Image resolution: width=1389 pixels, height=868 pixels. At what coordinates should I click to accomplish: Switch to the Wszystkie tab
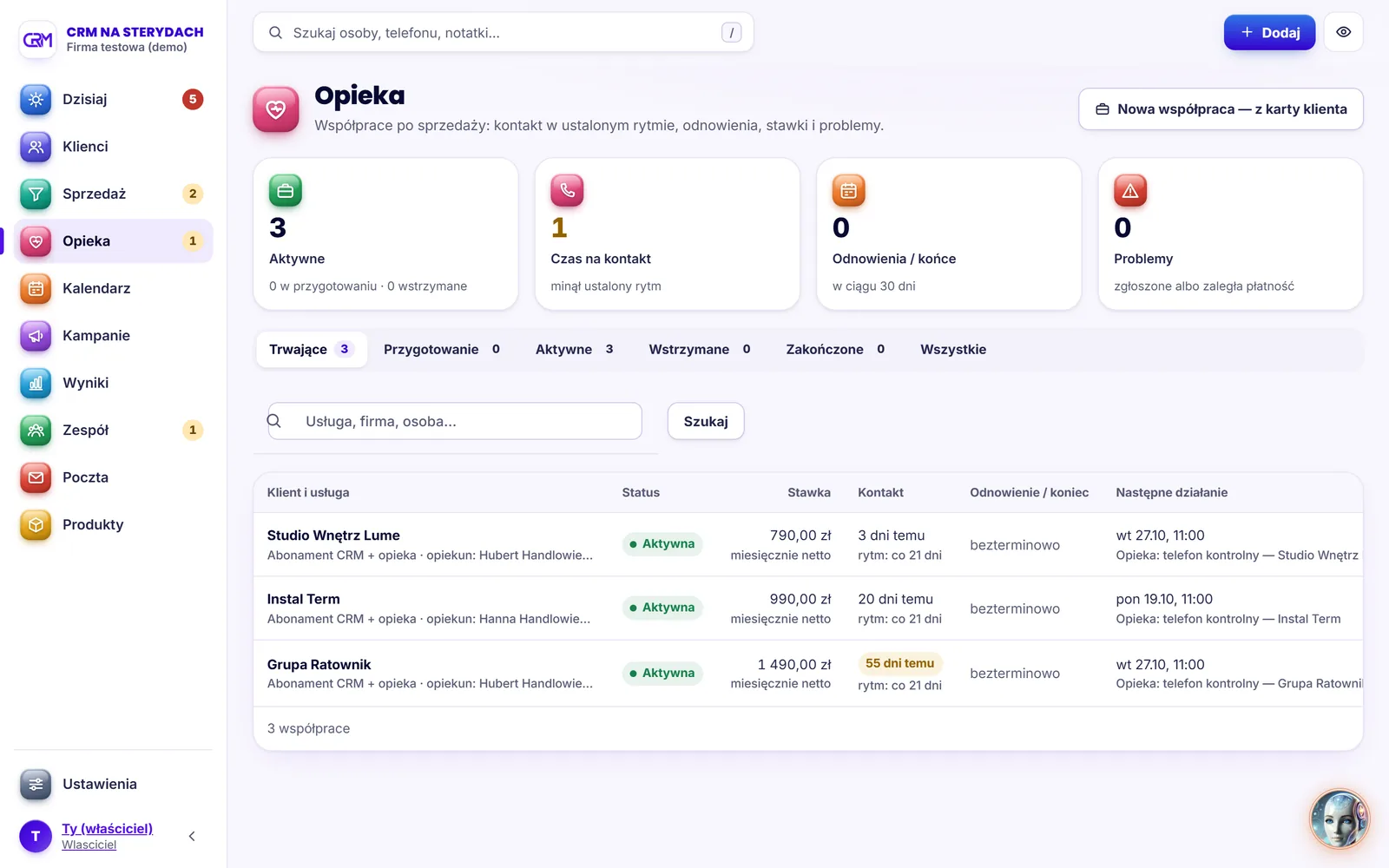(953, 349)
